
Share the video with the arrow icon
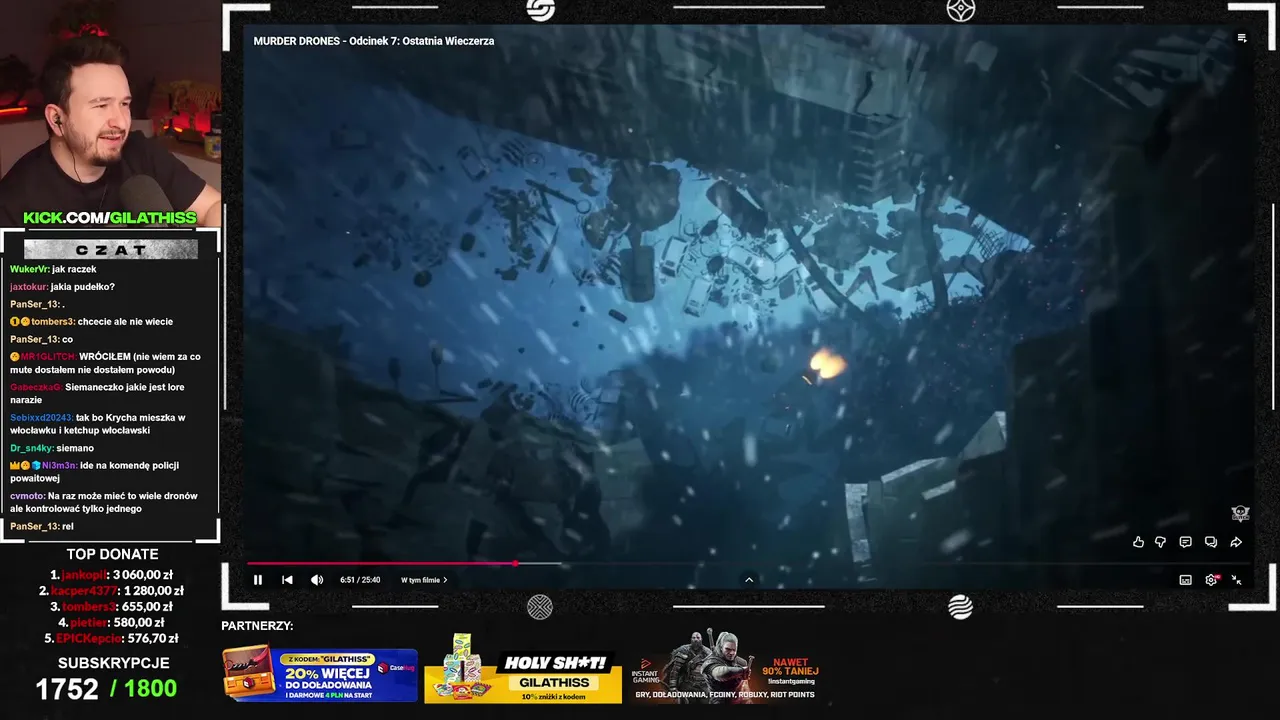[x=1236, y=542]
